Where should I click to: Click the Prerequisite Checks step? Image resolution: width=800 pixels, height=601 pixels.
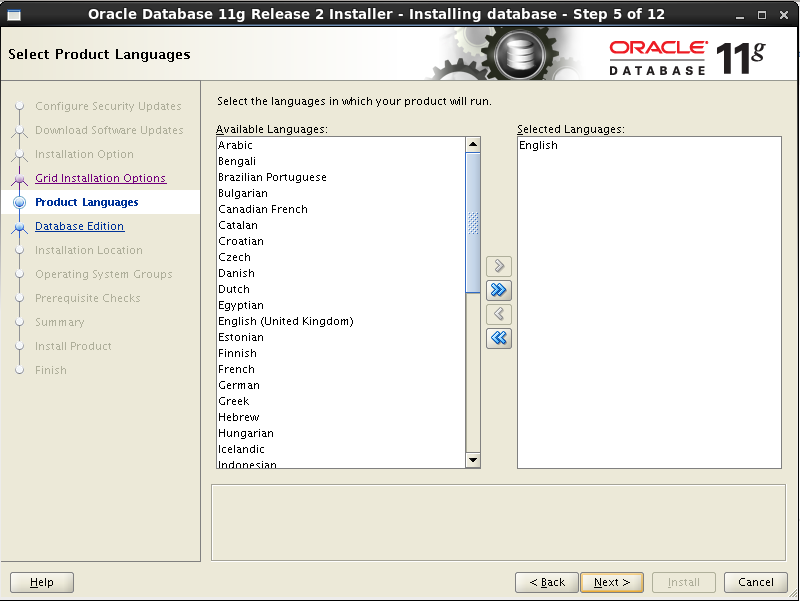pos(88,298)
